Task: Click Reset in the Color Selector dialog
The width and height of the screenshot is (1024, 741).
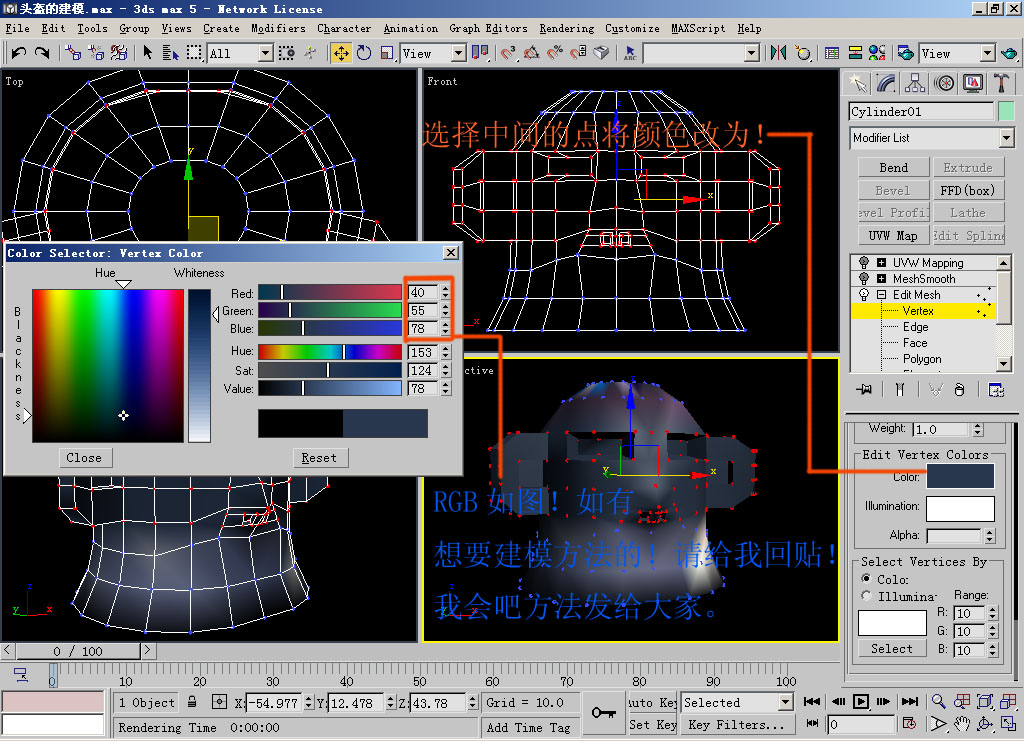Action: 319,458
